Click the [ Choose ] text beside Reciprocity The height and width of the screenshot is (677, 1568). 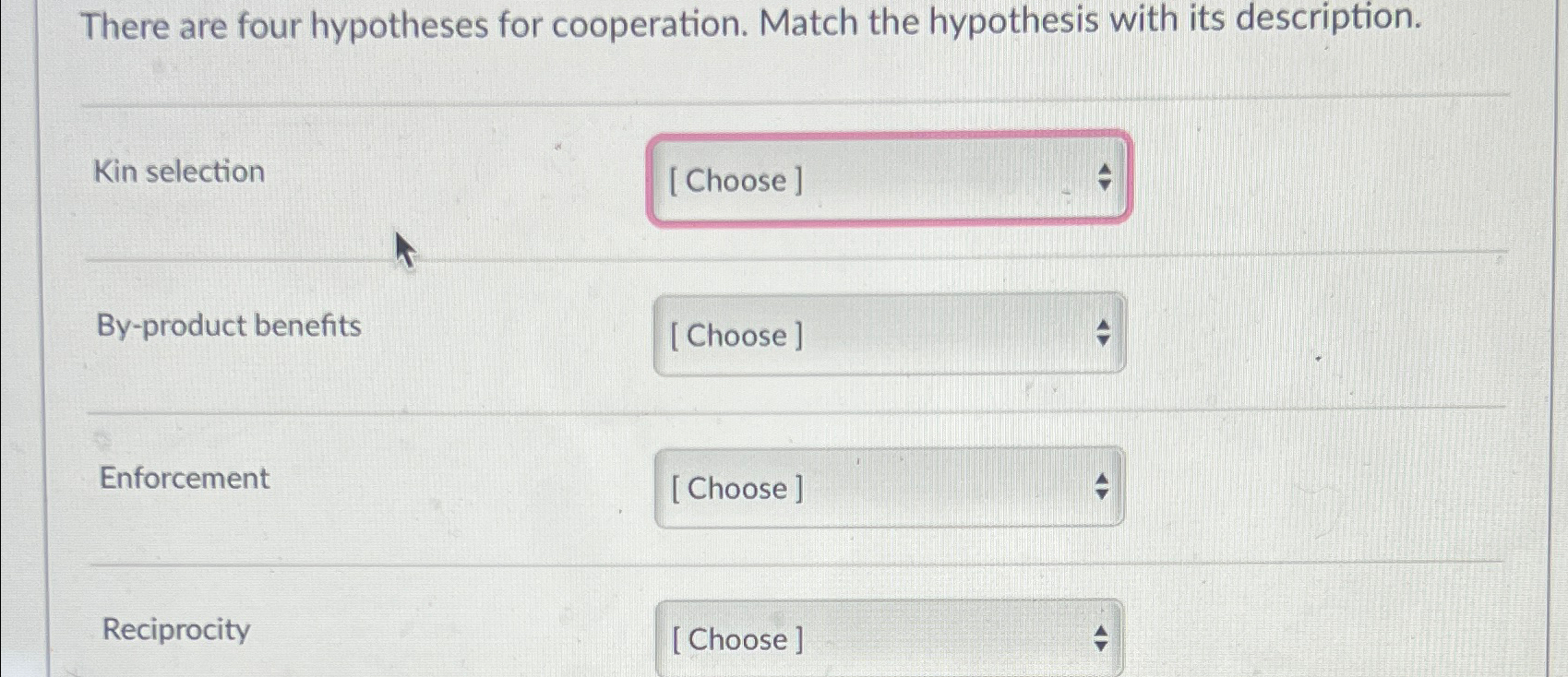[736, 640]
